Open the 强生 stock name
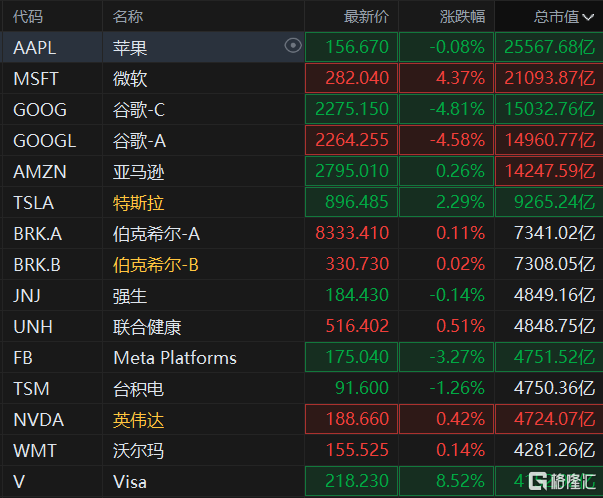 [130, 296]
